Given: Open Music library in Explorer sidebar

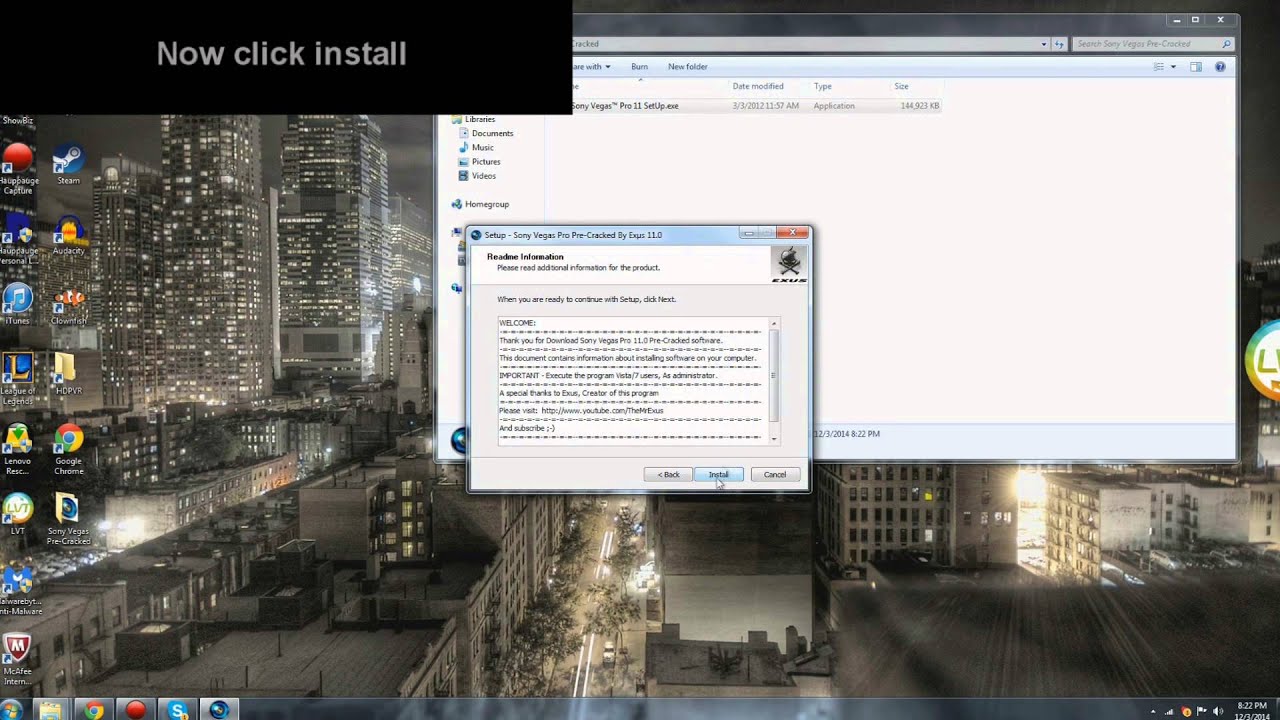Looking at the screenshot, I should (x=483, y=147).
